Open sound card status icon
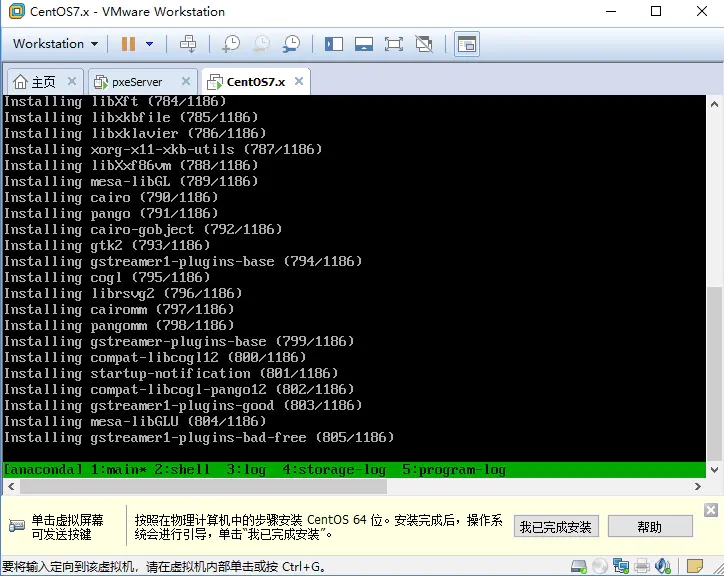724x576 pixels. [663, 566]
